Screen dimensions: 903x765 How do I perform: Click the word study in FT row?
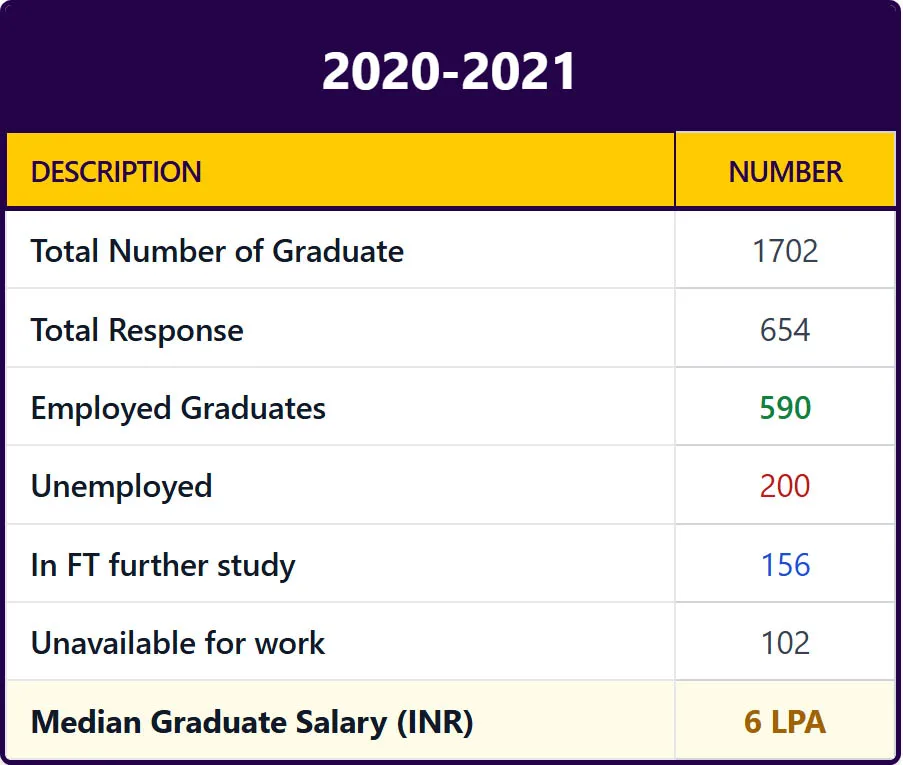click(x=260, y=565)
